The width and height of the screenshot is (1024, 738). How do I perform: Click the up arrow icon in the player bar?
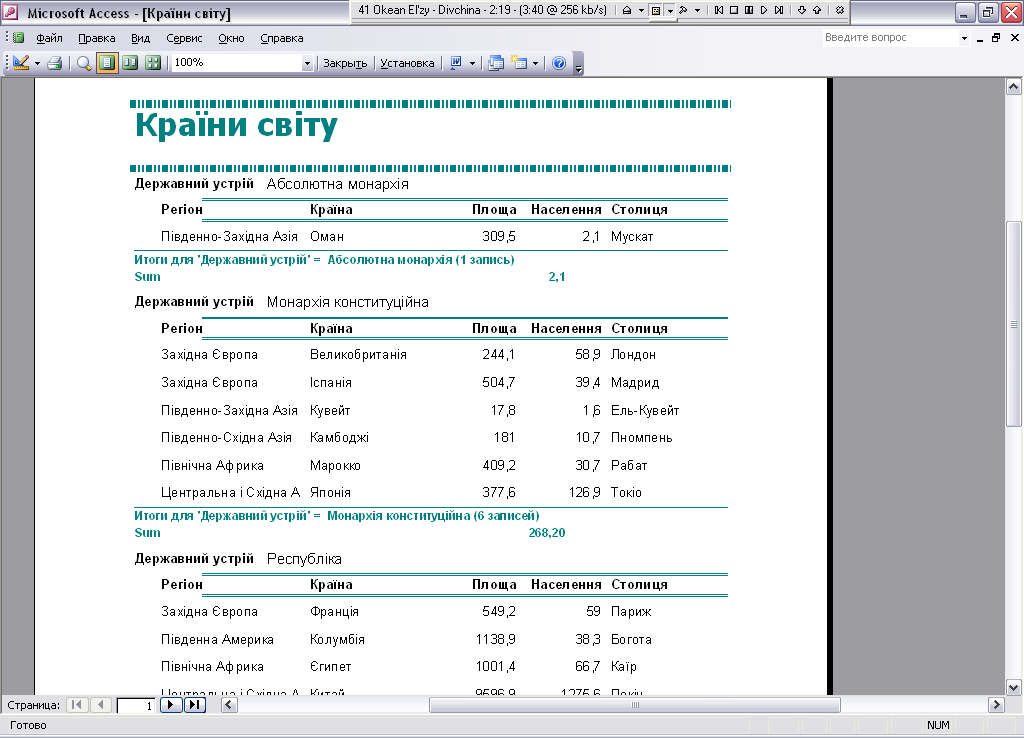tap(817, 10)
